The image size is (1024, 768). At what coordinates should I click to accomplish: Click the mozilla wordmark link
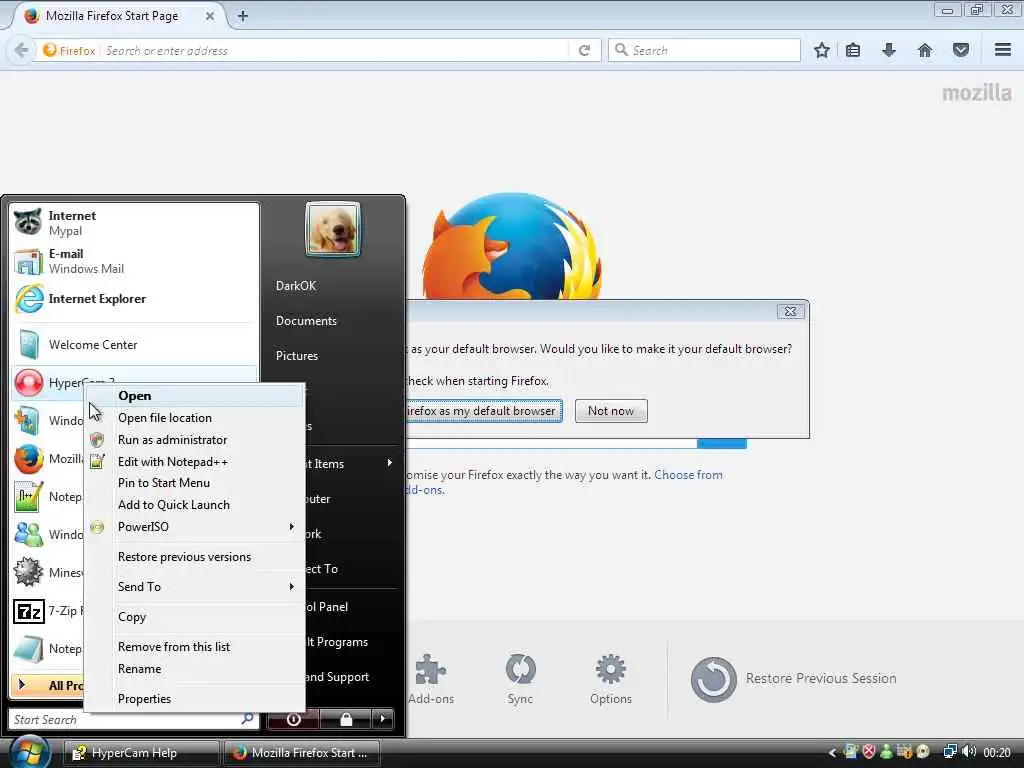point(976,93)
